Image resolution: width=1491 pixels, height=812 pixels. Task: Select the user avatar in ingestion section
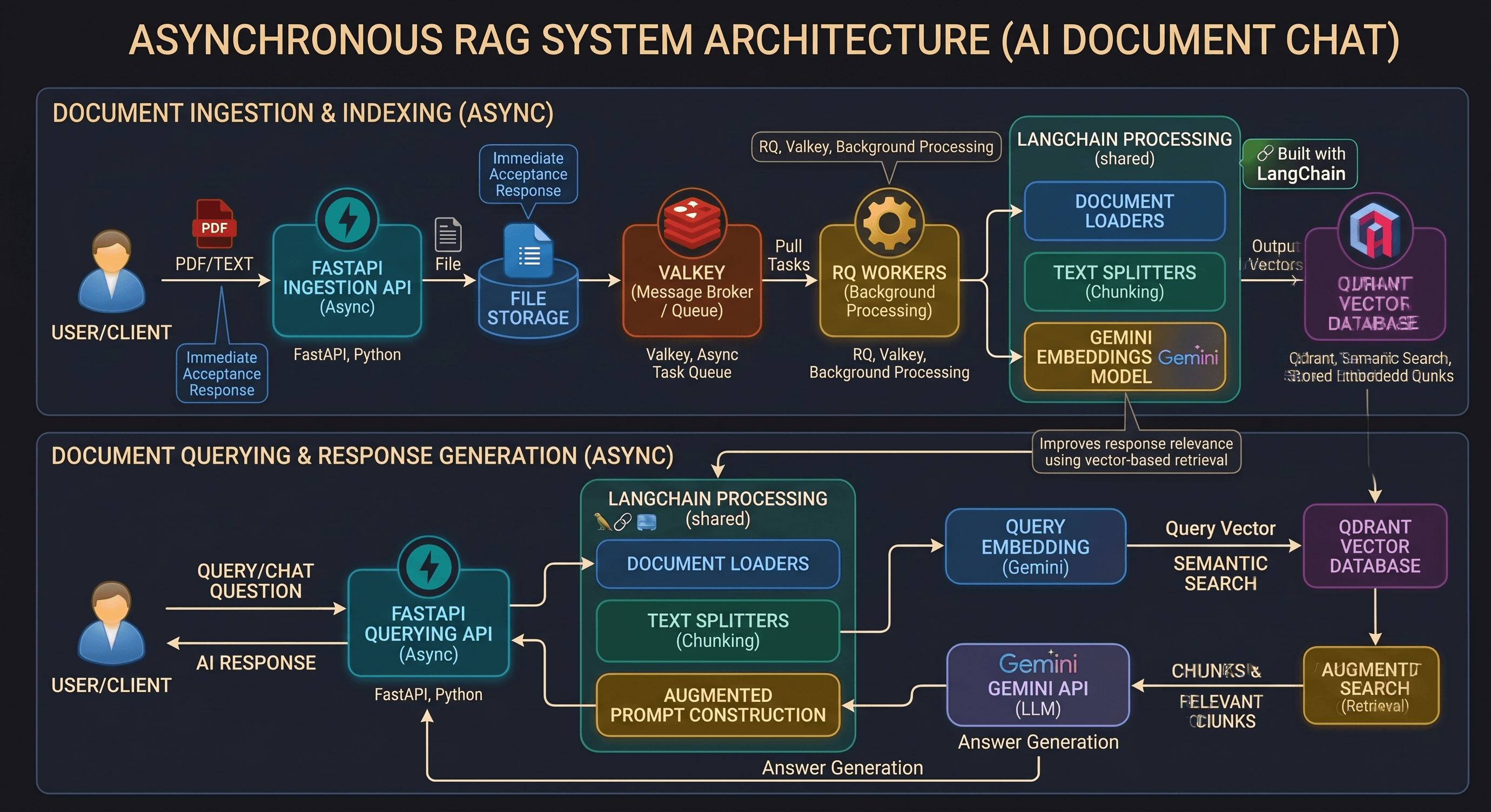click(111, 270)
